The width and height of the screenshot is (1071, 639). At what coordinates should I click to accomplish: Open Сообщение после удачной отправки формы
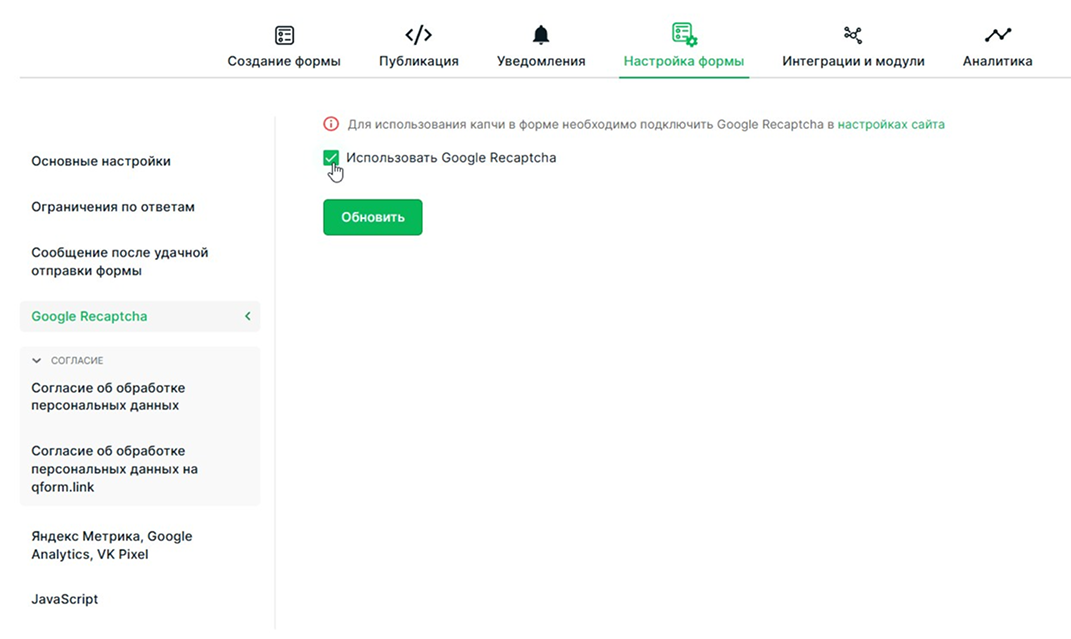[x=120, y=262]
